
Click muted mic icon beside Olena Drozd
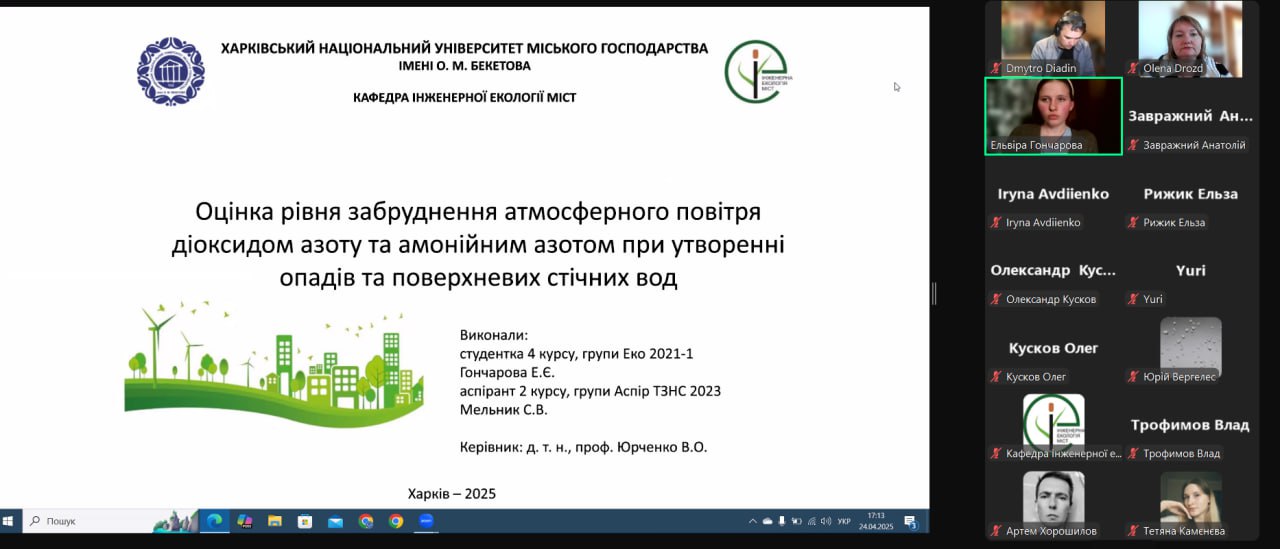(x=1133, y=68)
